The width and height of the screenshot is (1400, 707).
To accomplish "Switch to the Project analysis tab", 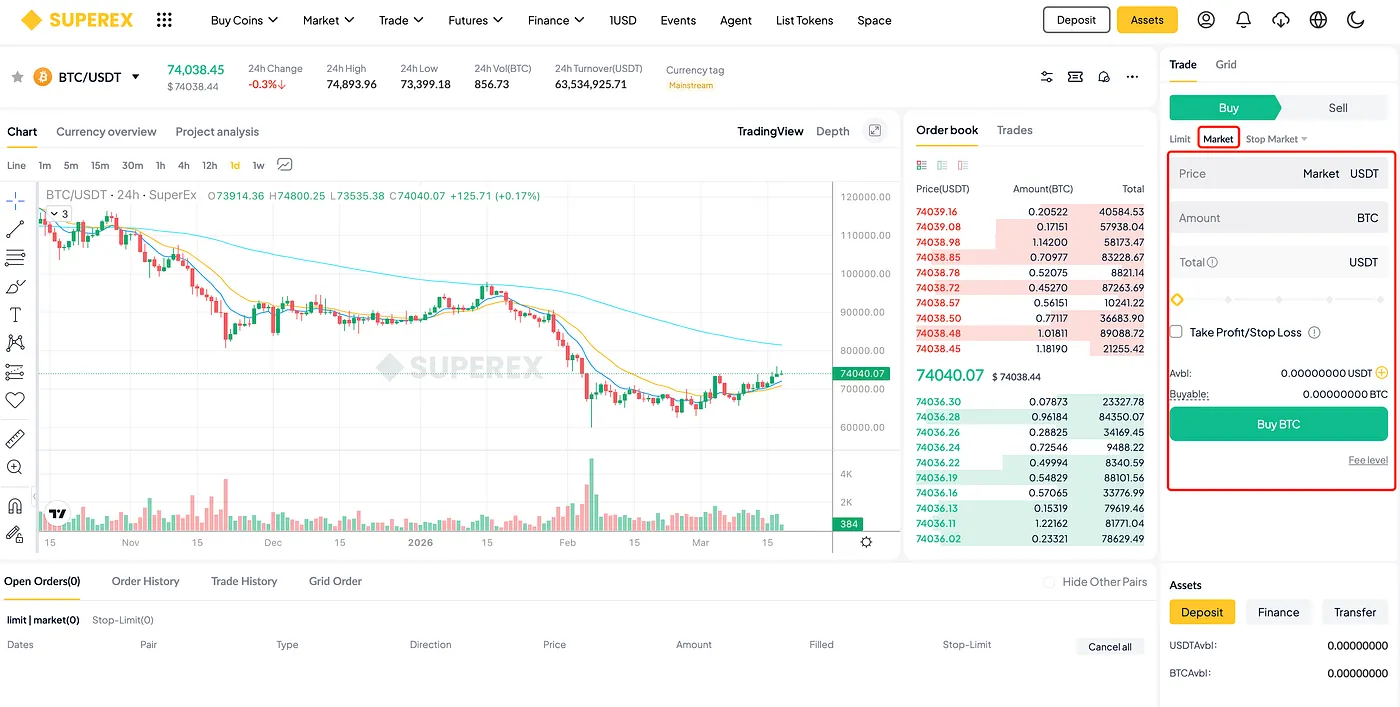I will click(217, 132).
